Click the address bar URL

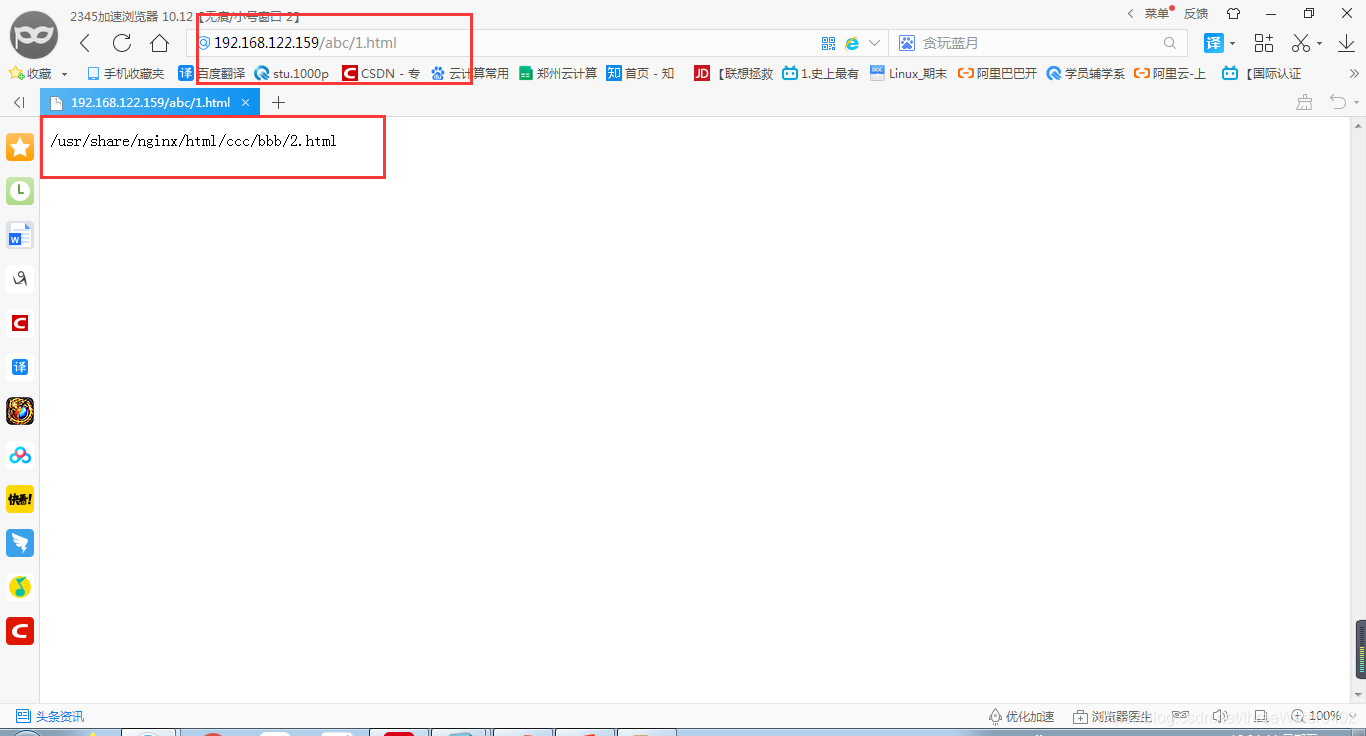305,43
